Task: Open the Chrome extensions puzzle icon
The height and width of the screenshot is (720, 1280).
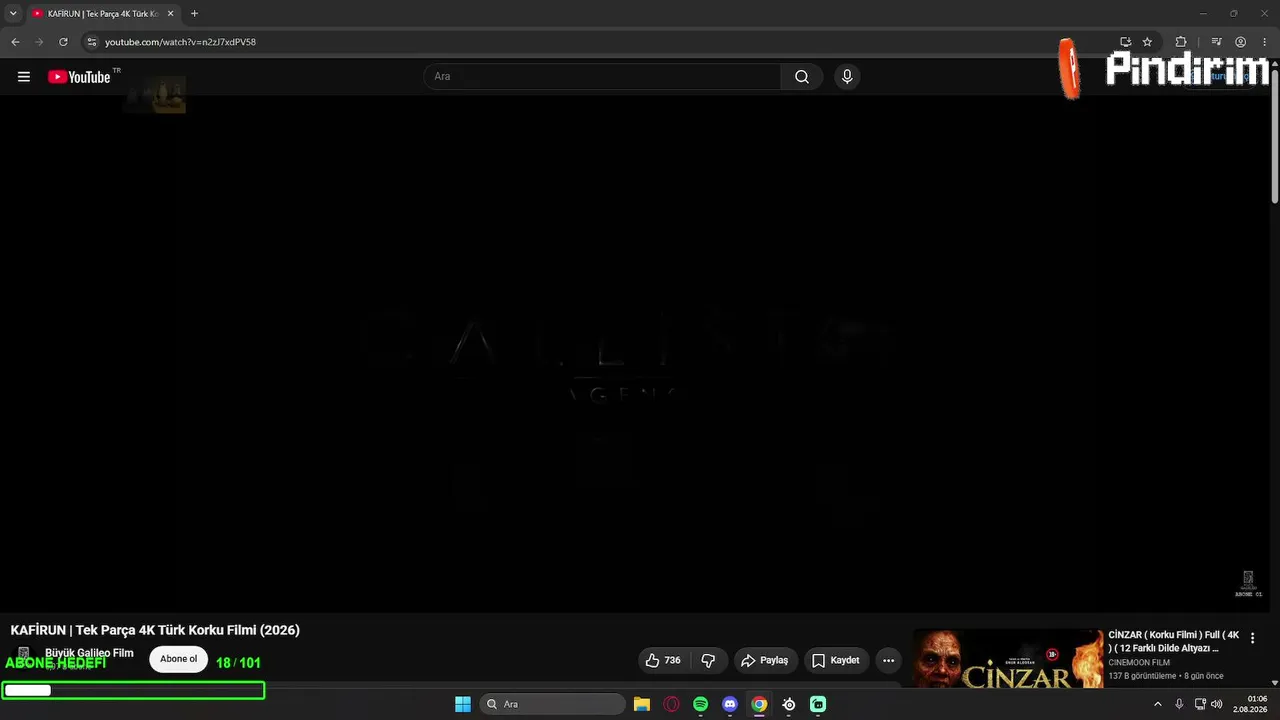Action: click(x=1181, y=42)
